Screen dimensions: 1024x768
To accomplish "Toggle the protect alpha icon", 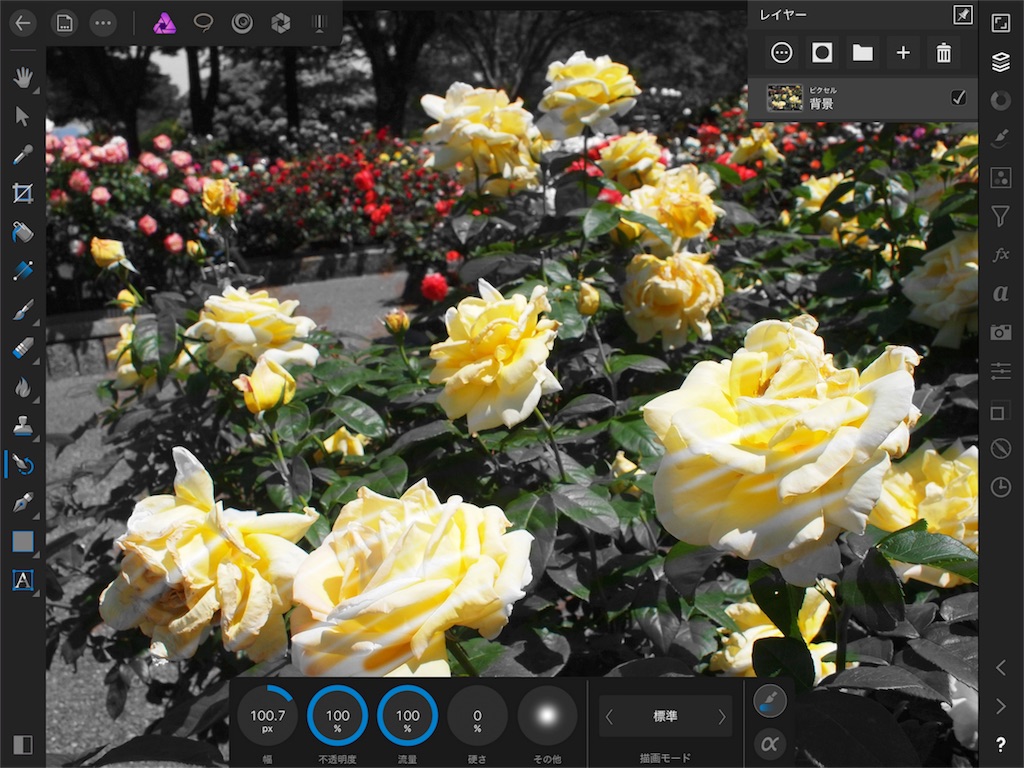I will [769, 743].
